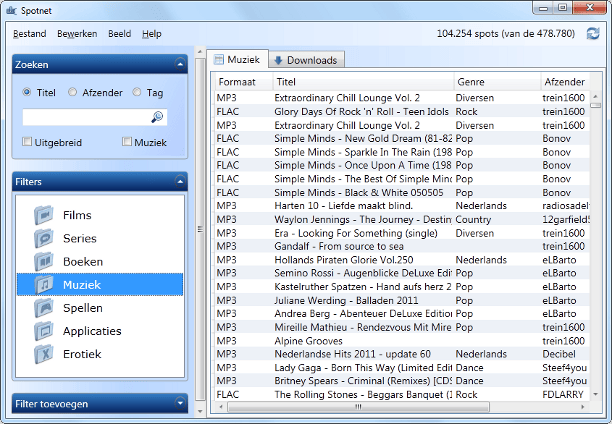Select the Spellen filter
612x424 pixels.
(100, 308)
